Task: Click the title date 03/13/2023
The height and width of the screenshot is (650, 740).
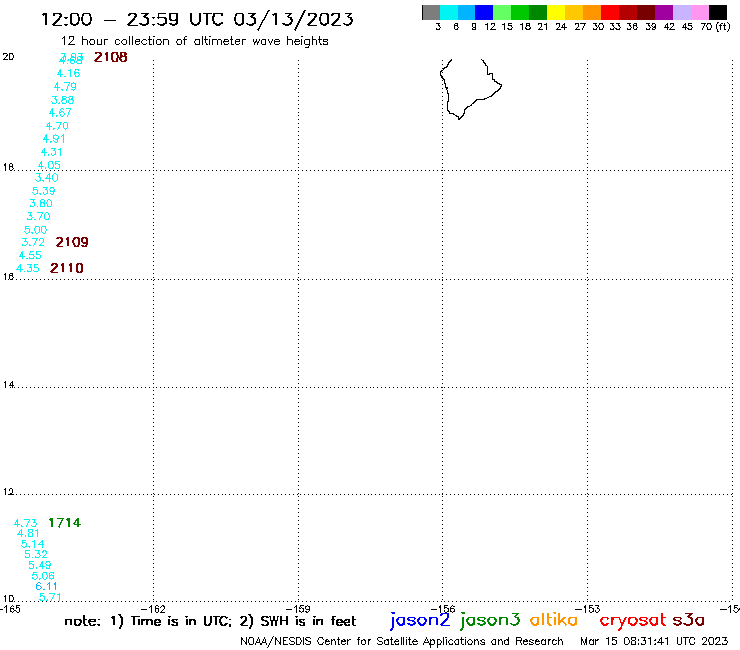Action: click(x=293, y=19)
